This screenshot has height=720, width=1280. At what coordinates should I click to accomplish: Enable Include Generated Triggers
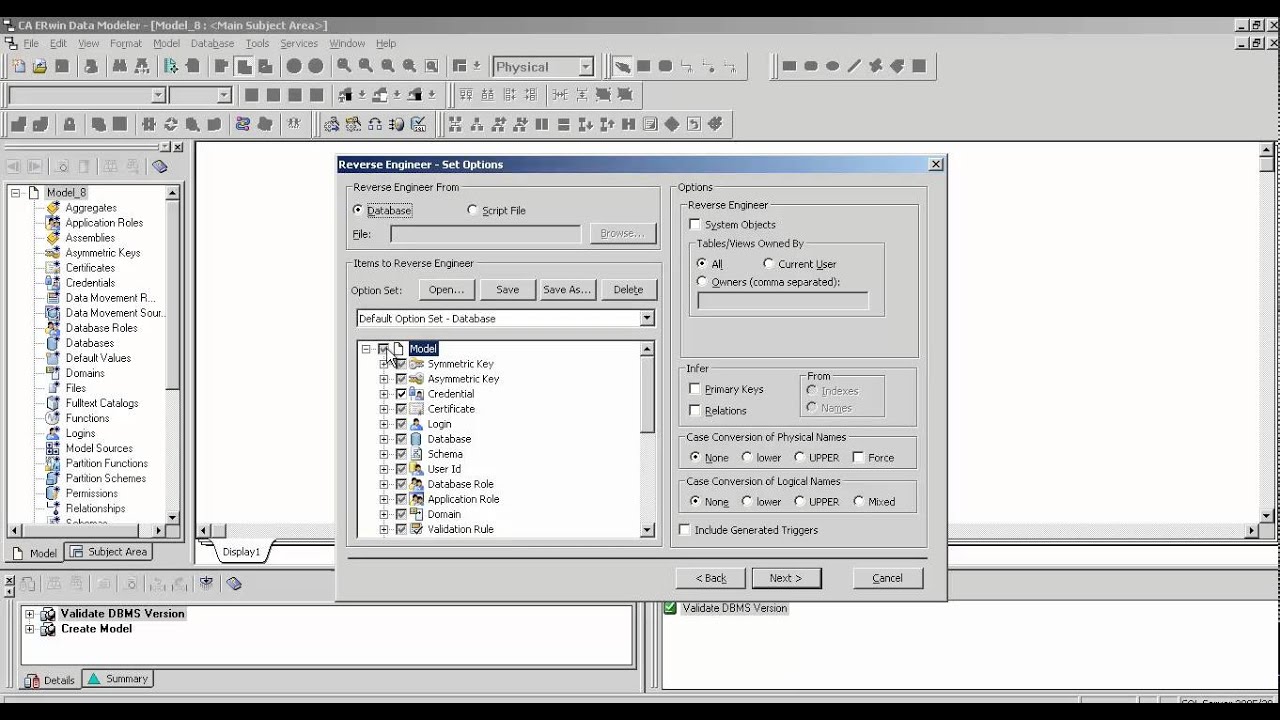(685, 530)
